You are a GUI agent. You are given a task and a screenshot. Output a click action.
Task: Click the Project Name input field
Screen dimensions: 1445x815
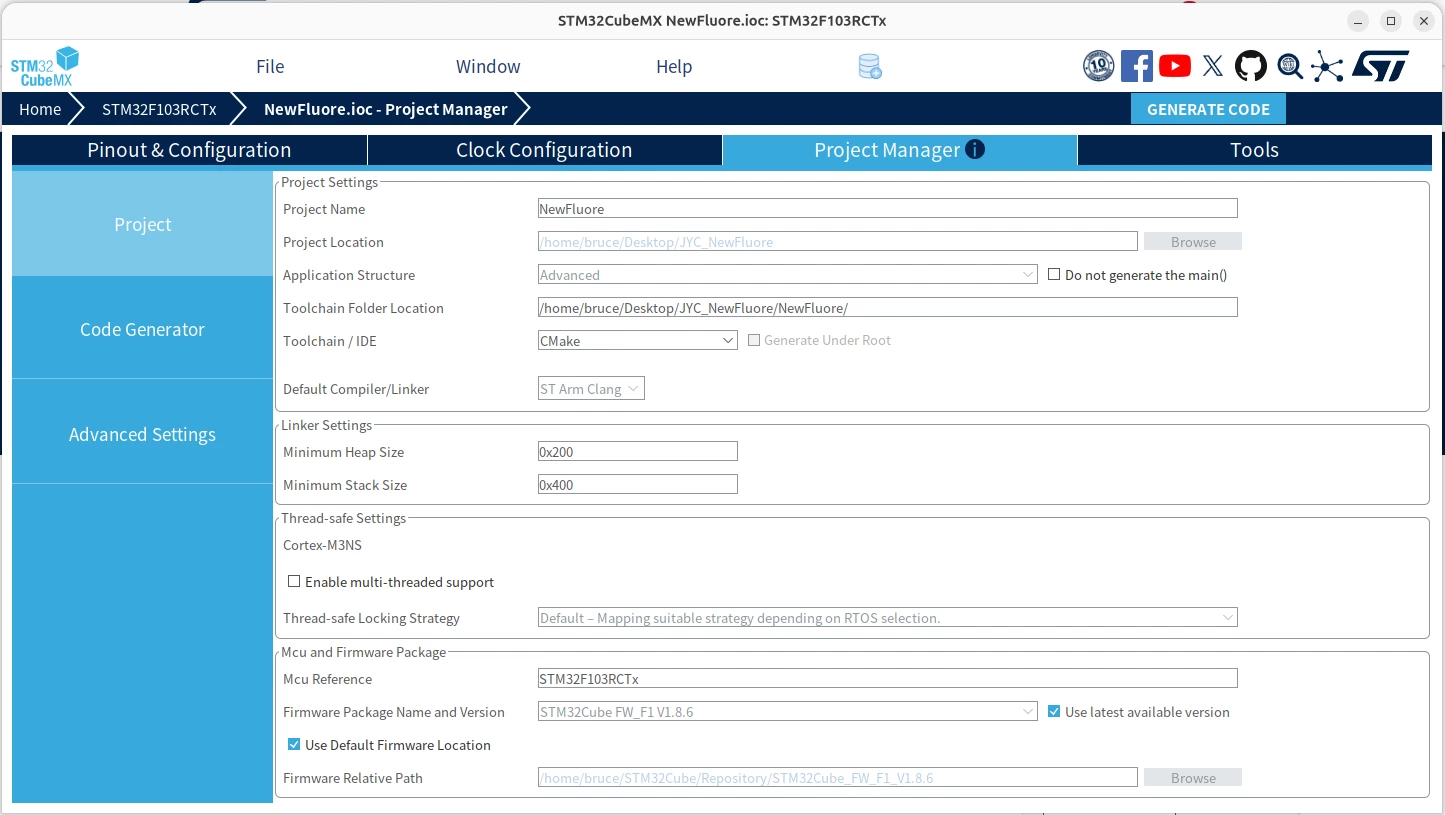888,209
